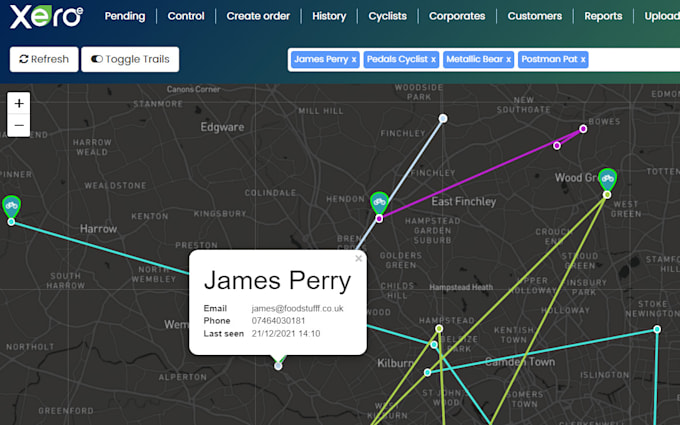This screenshot has height=425, width=680.
Task: Toggle Trails on the map
Action: (130, 59)
